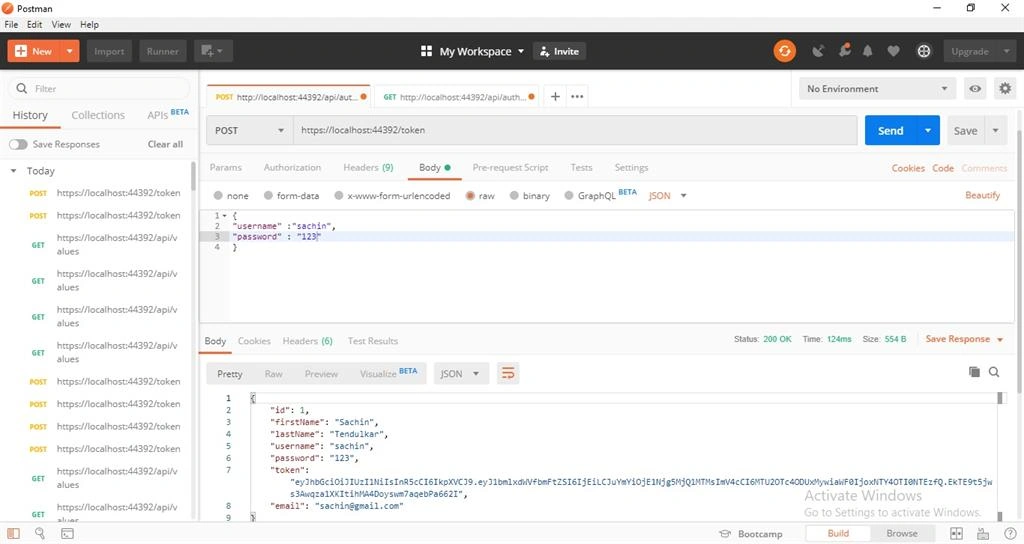The height and width of the screenshot is (544, 1024).
Task: Open the File menu
Action: click(11, 24)
